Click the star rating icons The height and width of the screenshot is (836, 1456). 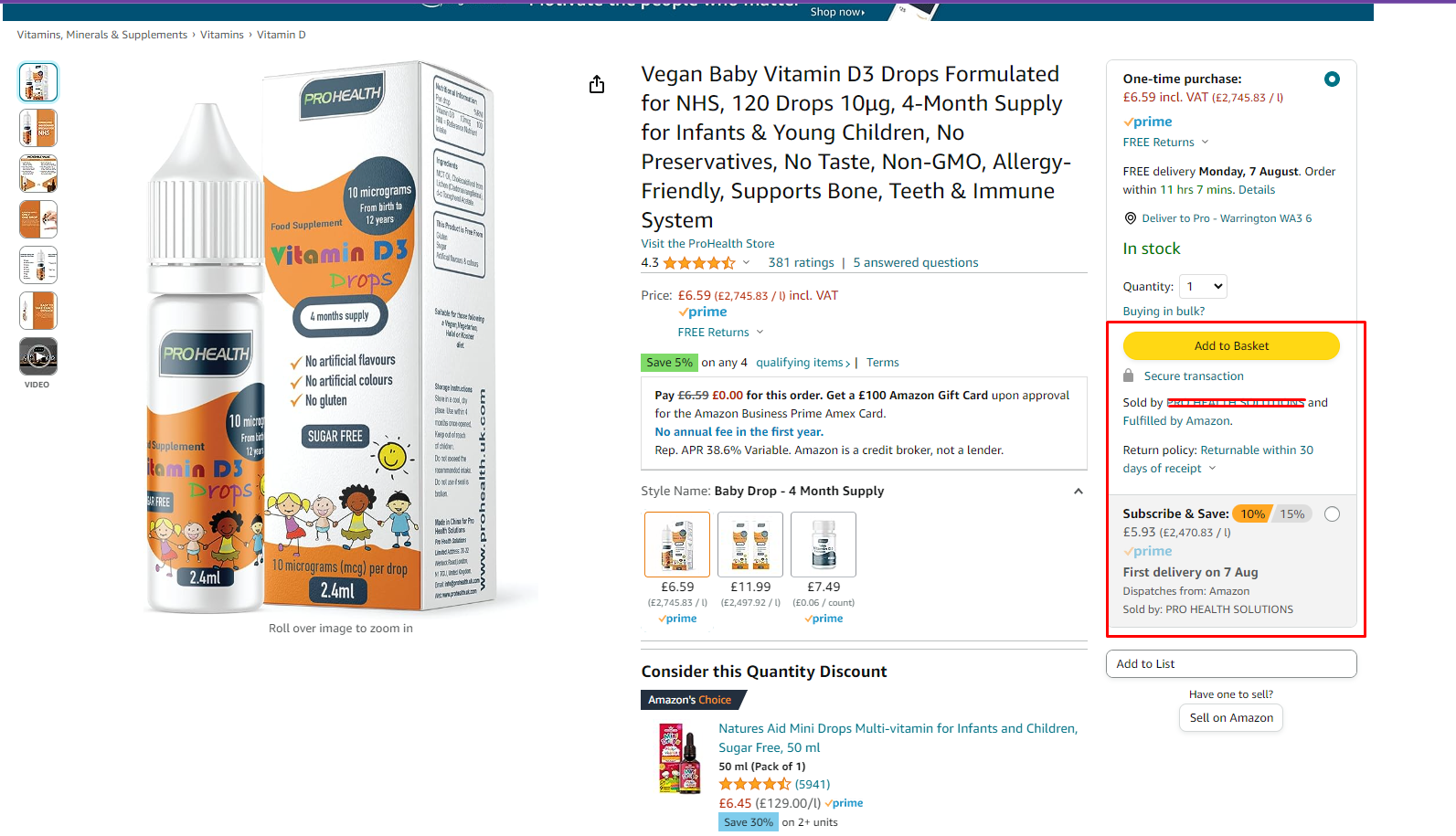click(x=699, y=263)
